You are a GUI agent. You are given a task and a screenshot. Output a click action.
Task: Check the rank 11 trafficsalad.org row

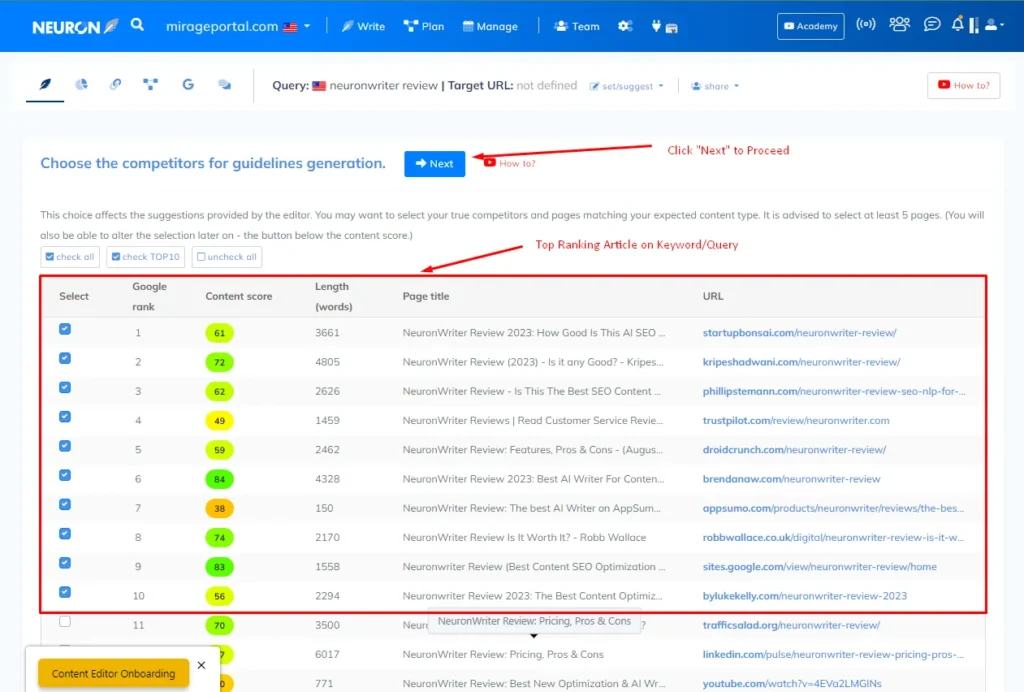click(x=65, y=621)
